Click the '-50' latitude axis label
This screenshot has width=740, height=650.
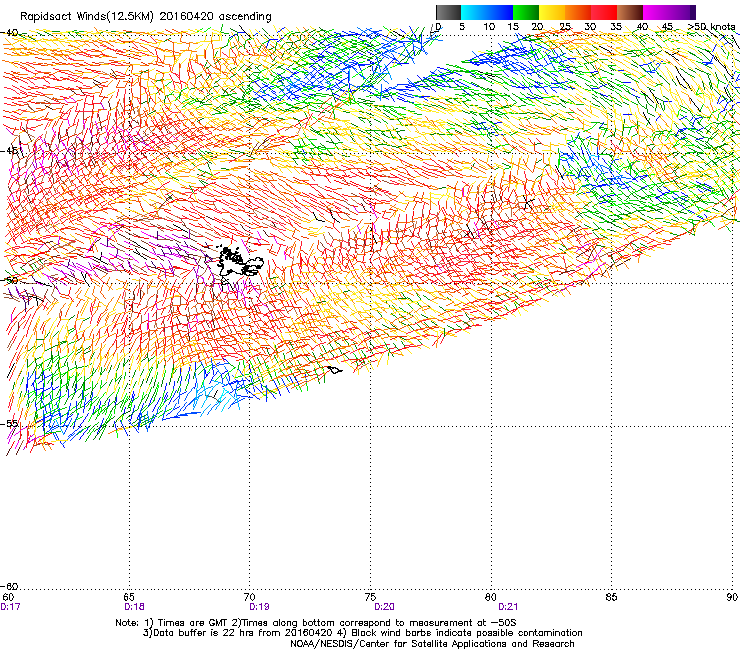tap(9, 281)
